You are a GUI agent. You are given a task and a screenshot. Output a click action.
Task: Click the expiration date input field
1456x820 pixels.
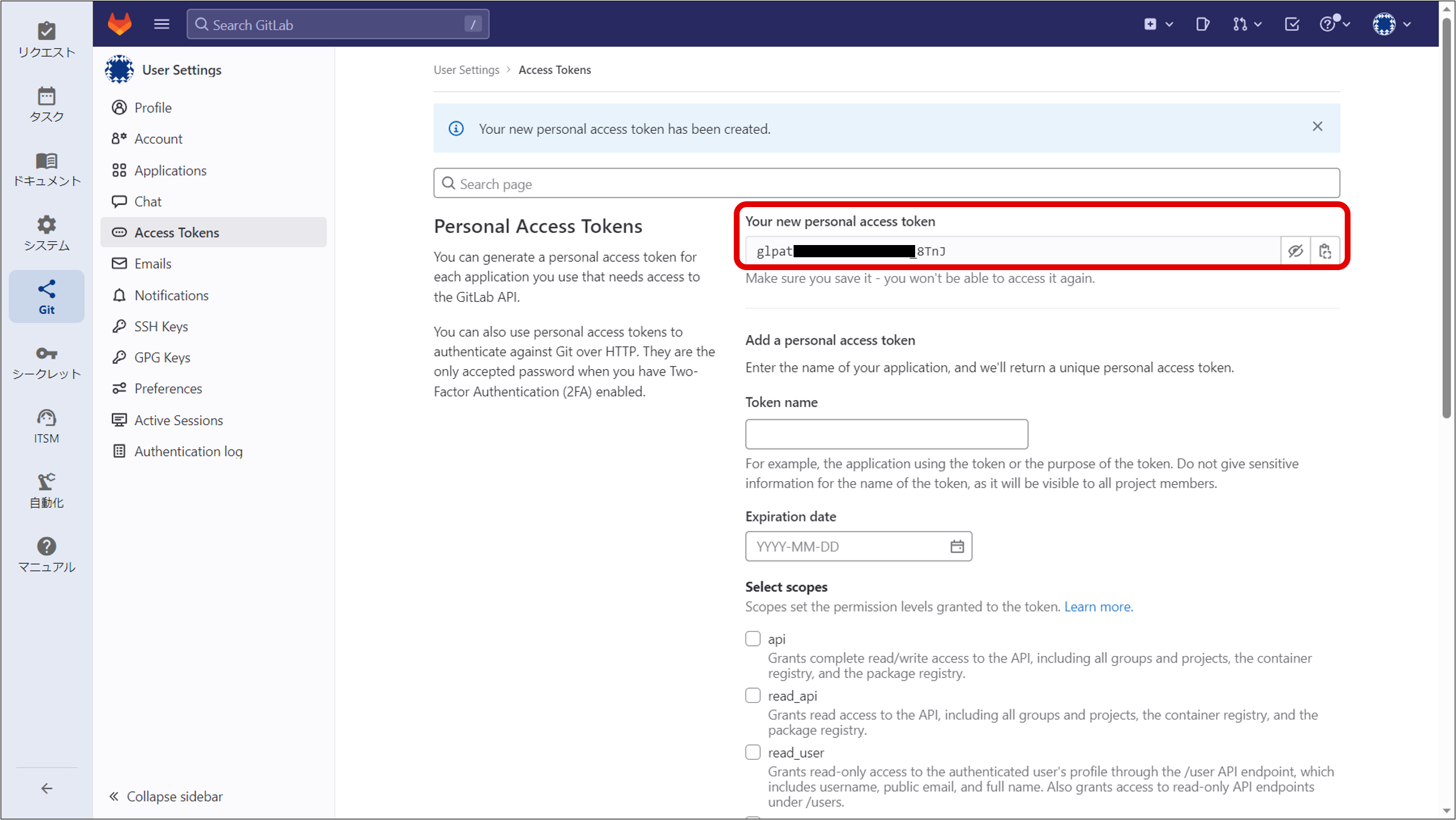tap(858, 547)
